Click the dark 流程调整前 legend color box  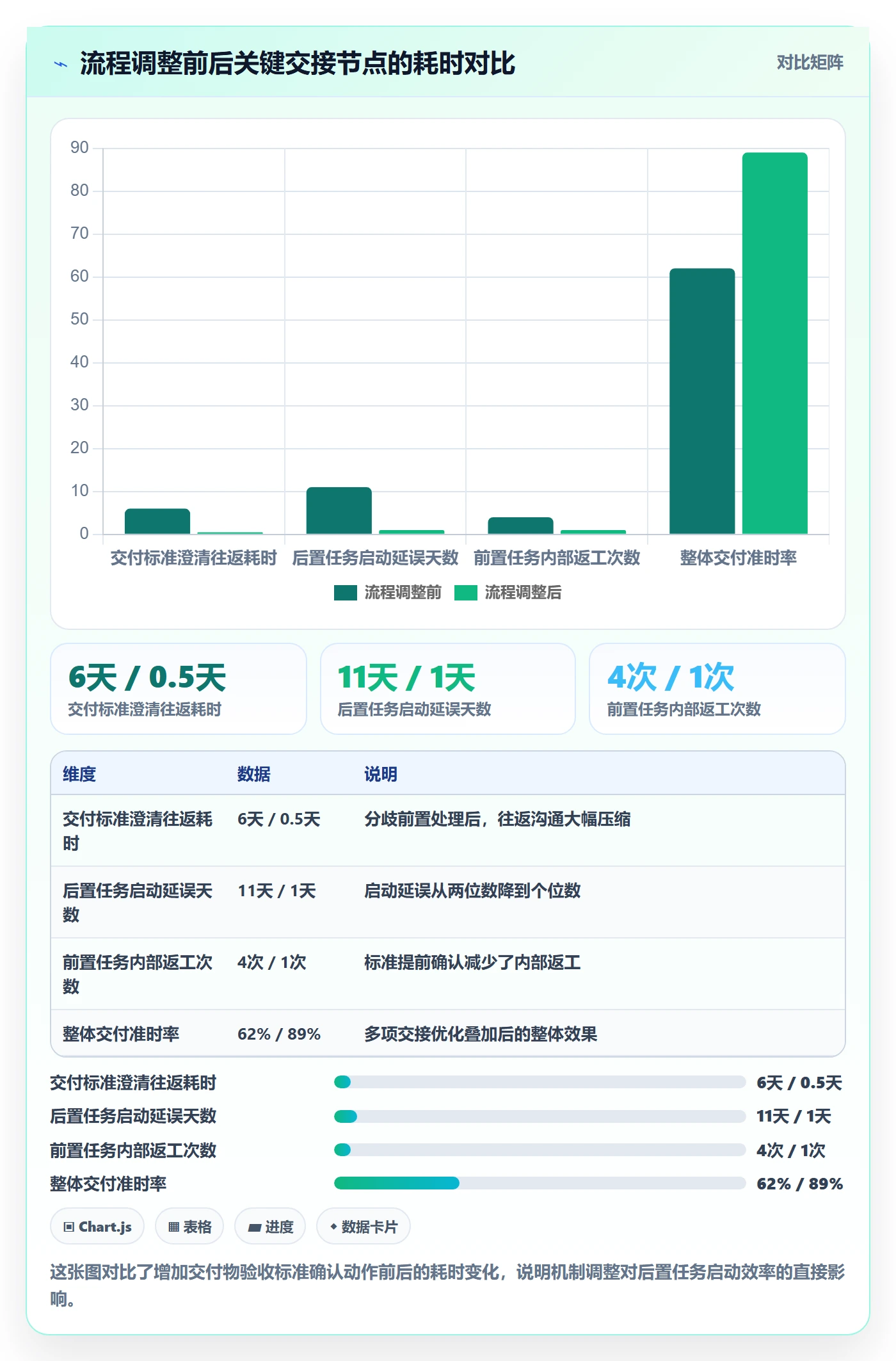point(346,592)
